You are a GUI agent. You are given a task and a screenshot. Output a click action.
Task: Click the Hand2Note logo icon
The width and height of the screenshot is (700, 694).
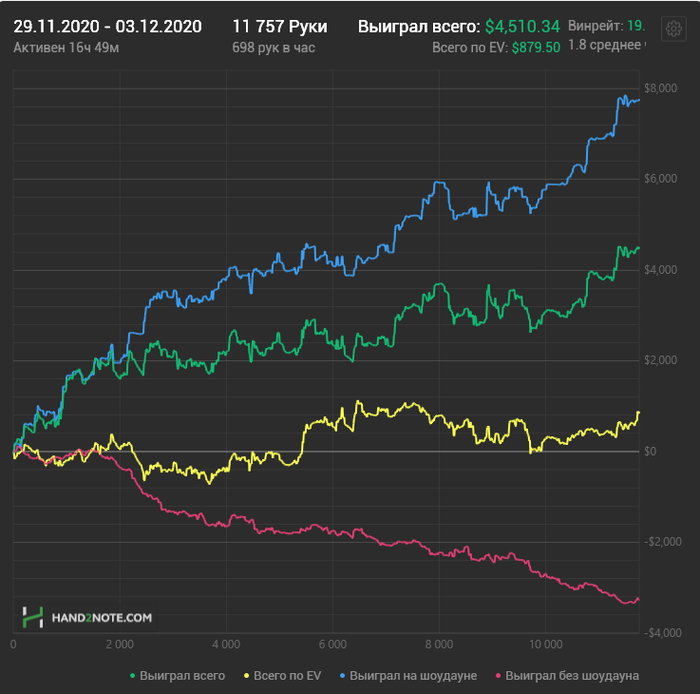(34, 618)
